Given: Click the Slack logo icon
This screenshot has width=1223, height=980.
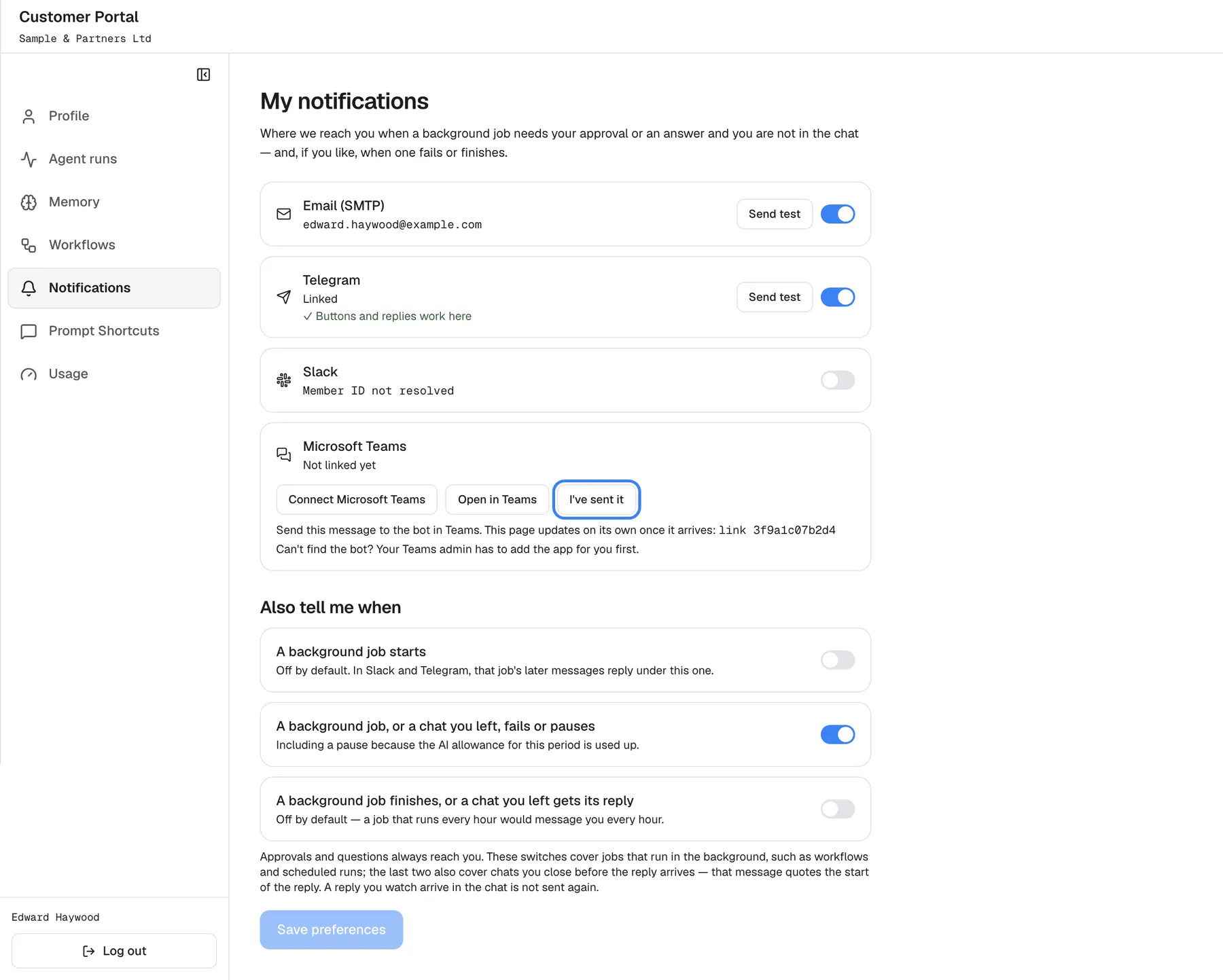Looking at the screenshot, I should (x=284, y=380).
